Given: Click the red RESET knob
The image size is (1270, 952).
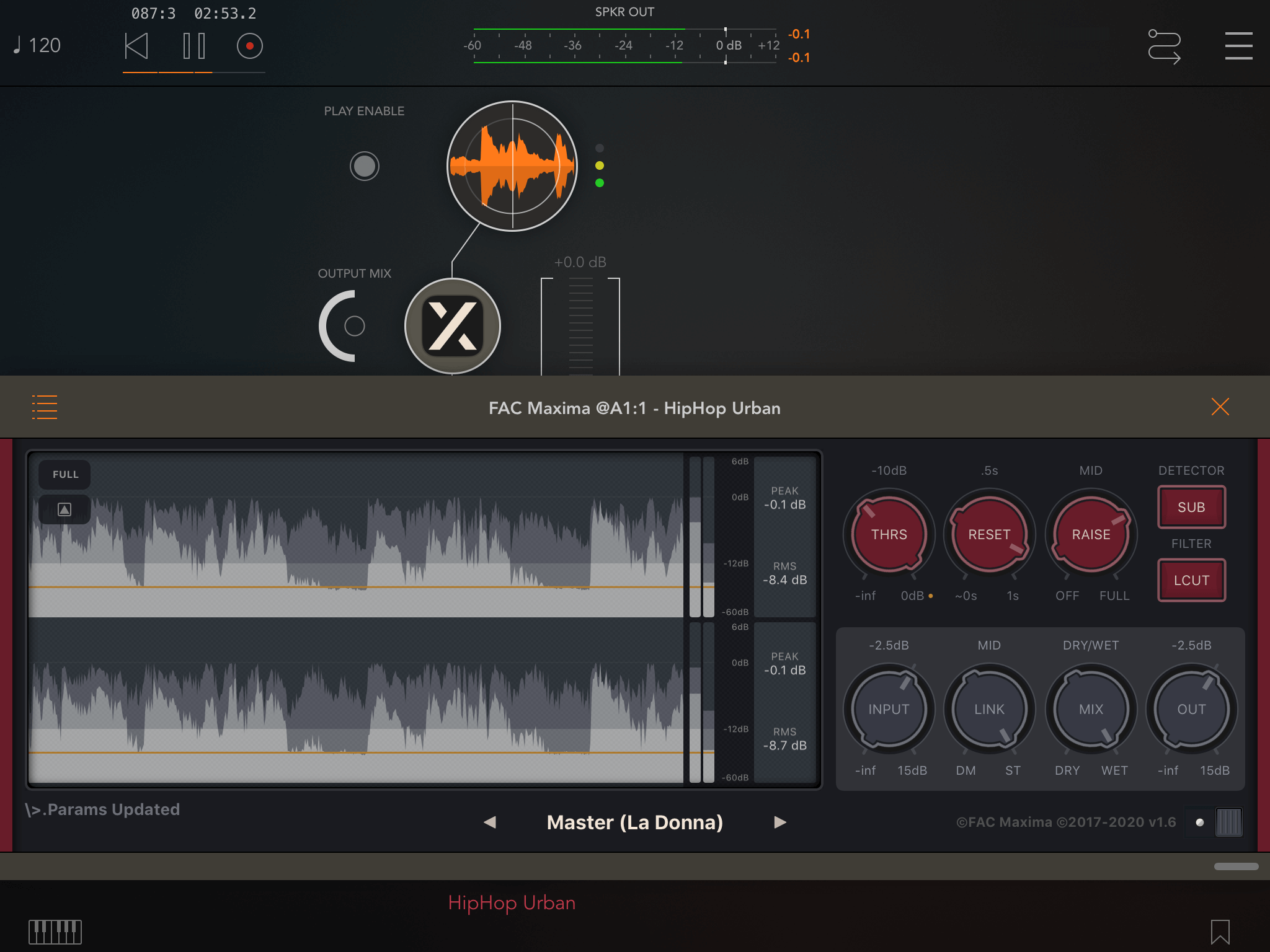Looking at the screenshot, I should [989, 534].
